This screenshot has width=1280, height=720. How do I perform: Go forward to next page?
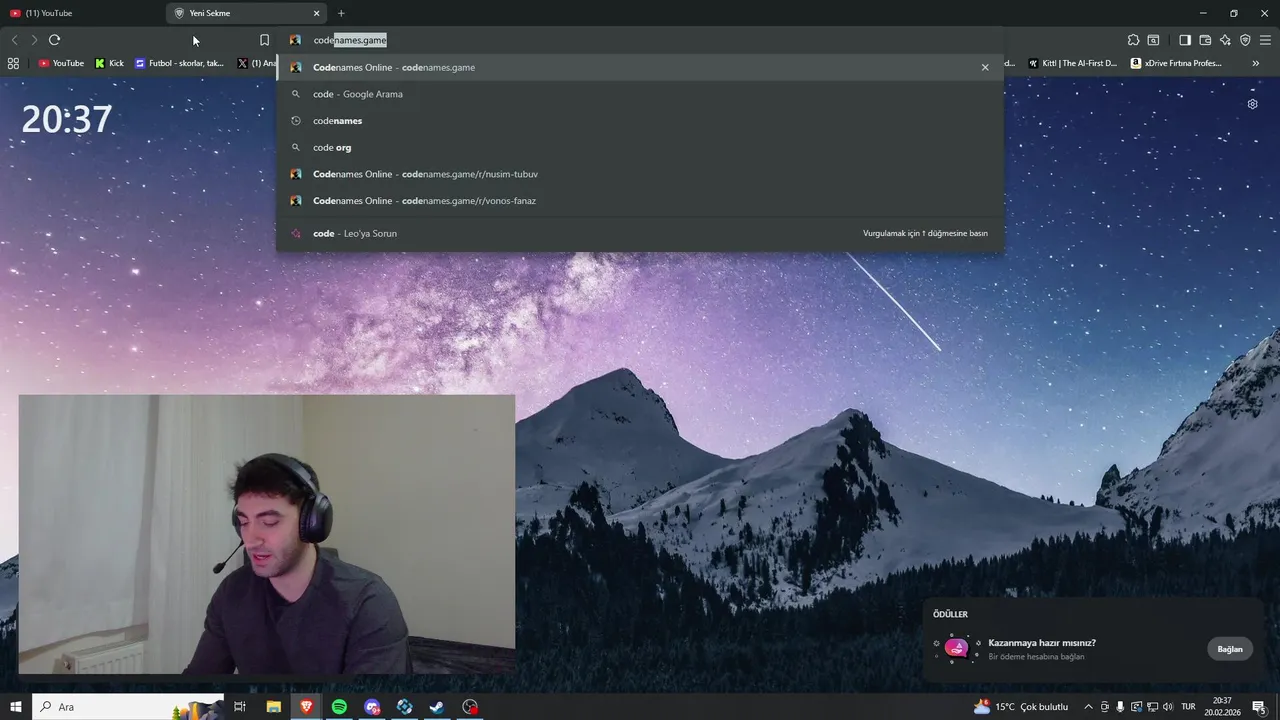coord(34,40)
